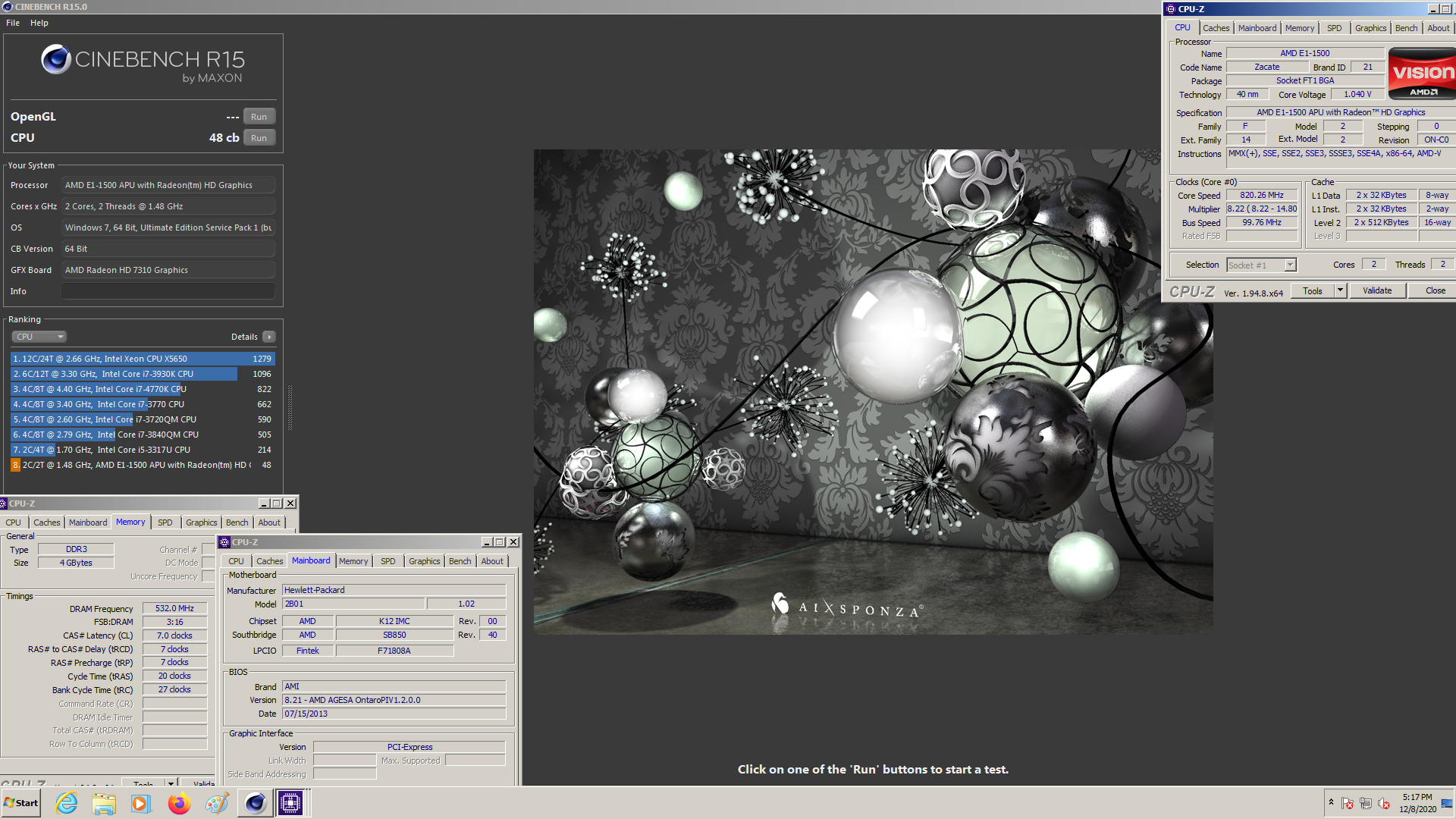Launch Paint from the taskbar
The image size is (1456, 819).
[x=217, y=803]
